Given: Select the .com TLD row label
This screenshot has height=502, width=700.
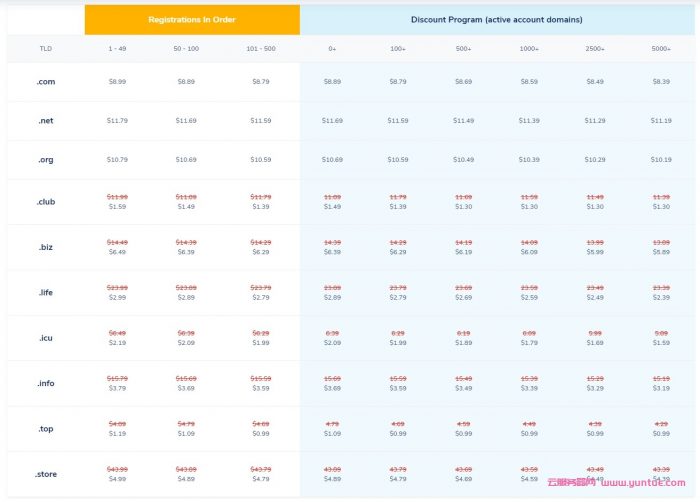Looking at the screenshot, I should point(45,82).
